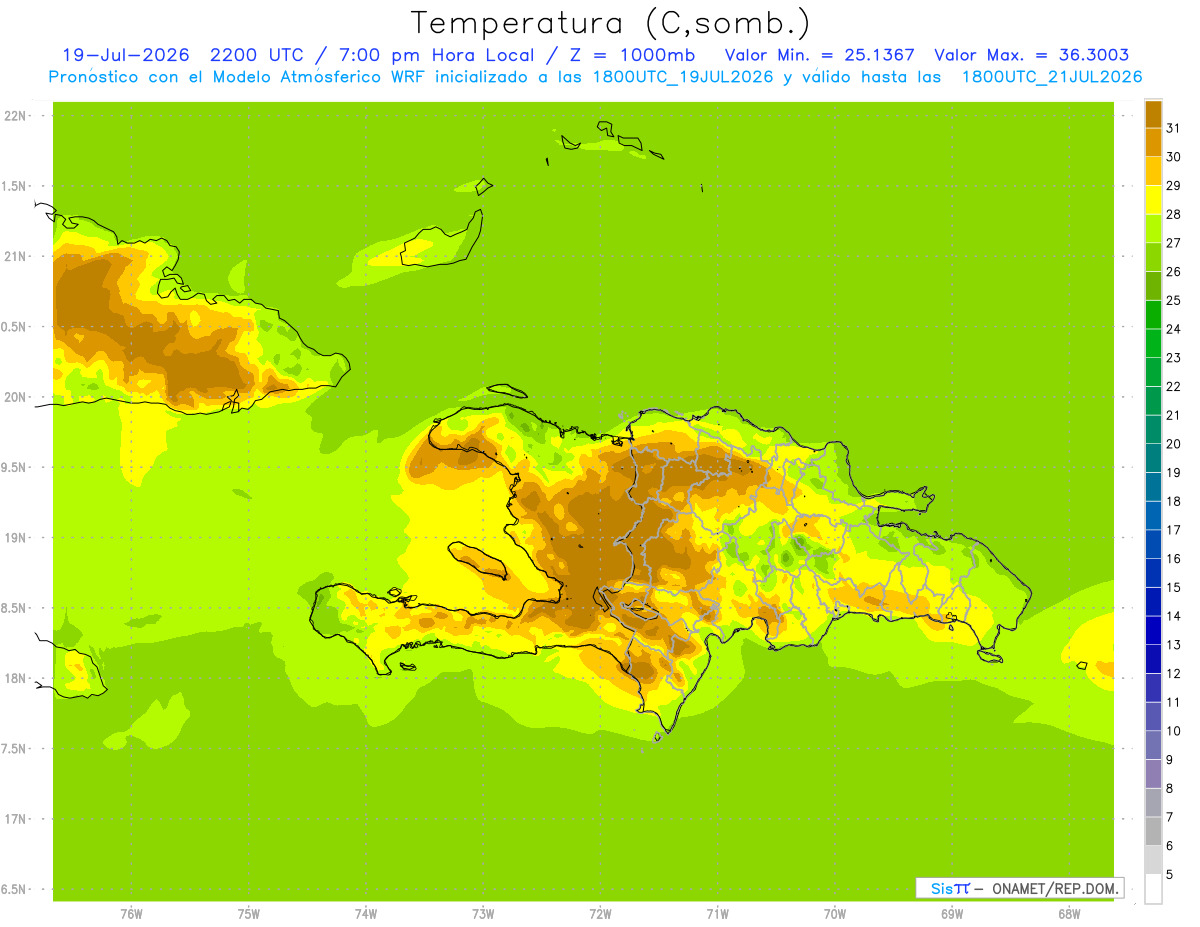
Task: Select the '22N' latitude label
Action: pos(14,116)
